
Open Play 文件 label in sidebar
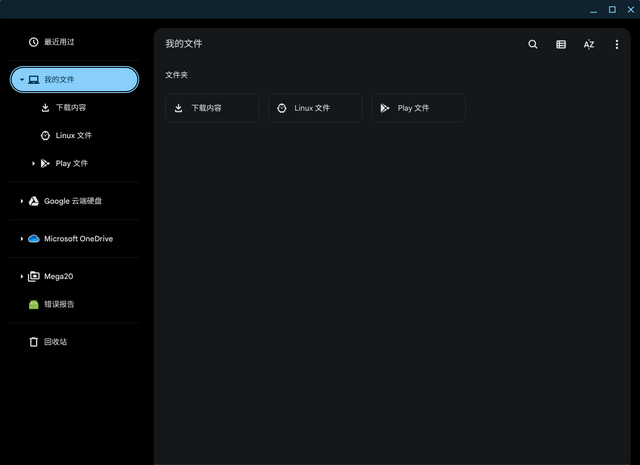click(72, 163)
